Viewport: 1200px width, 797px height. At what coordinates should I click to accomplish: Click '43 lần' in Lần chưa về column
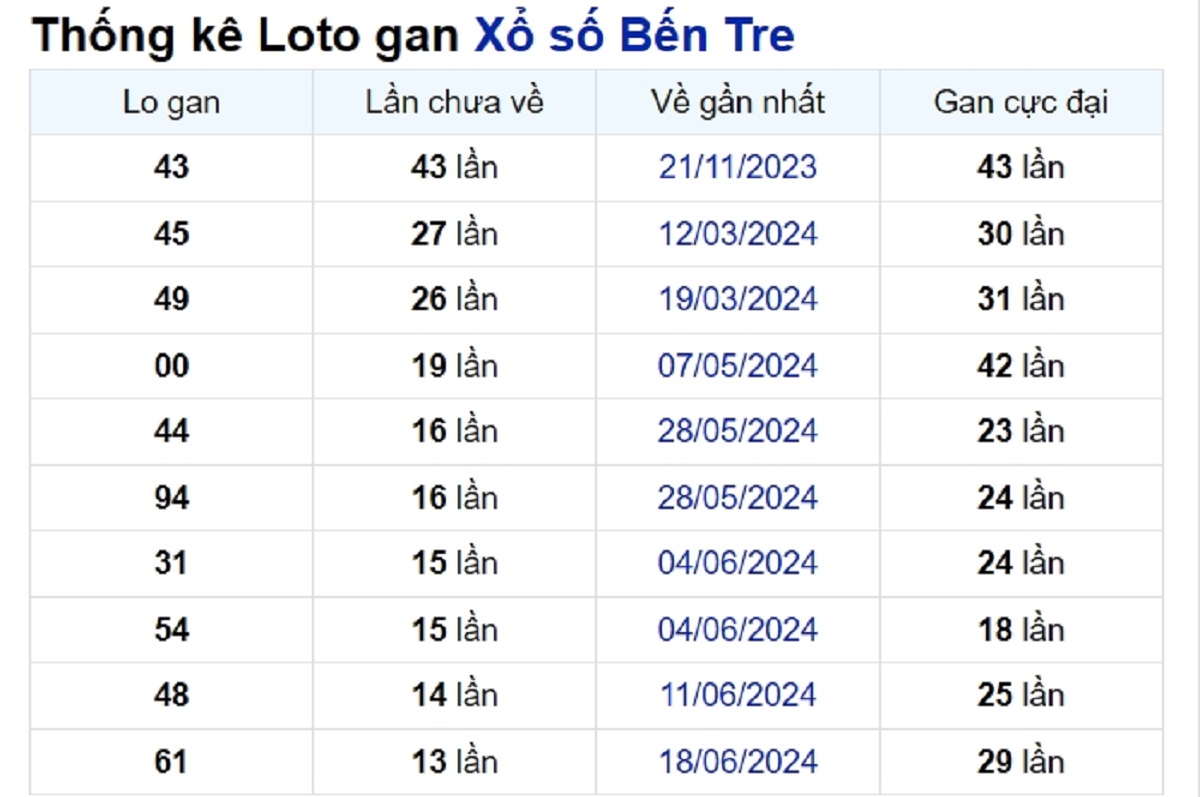click(454, 167)
